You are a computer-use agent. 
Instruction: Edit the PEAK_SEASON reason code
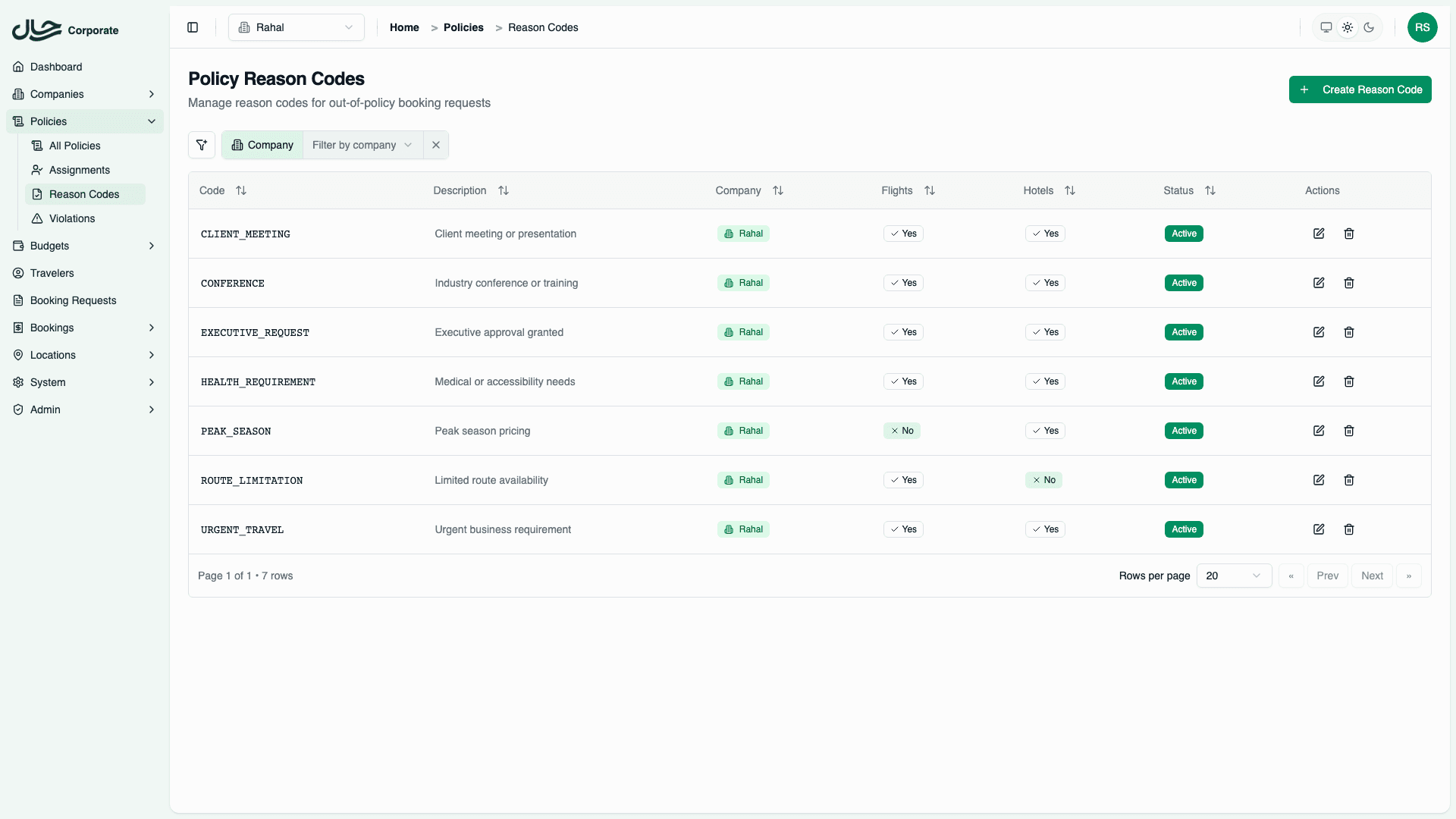[1319, 431]
